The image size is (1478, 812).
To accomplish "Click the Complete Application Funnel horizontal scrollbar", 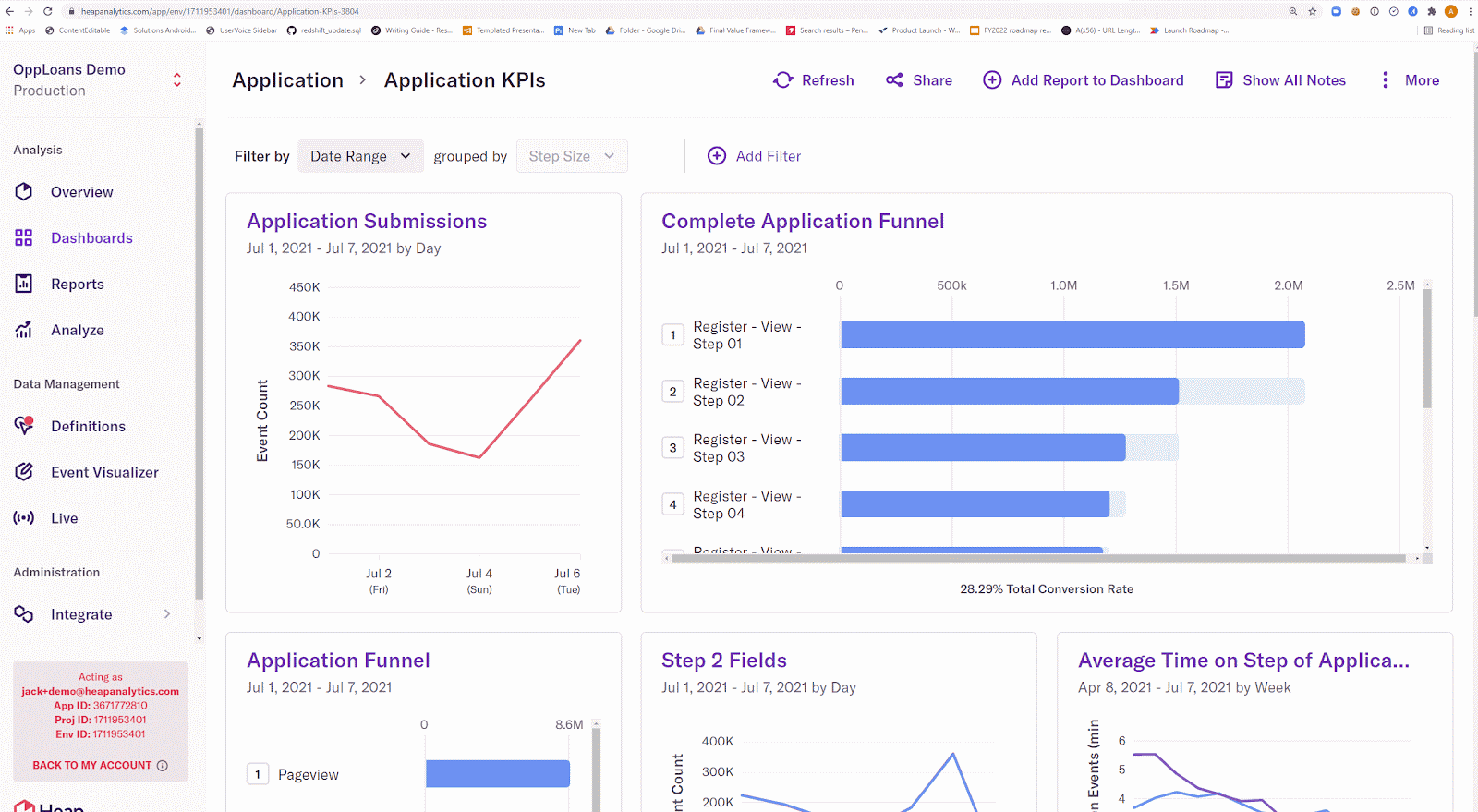I will click(1038, 558).
